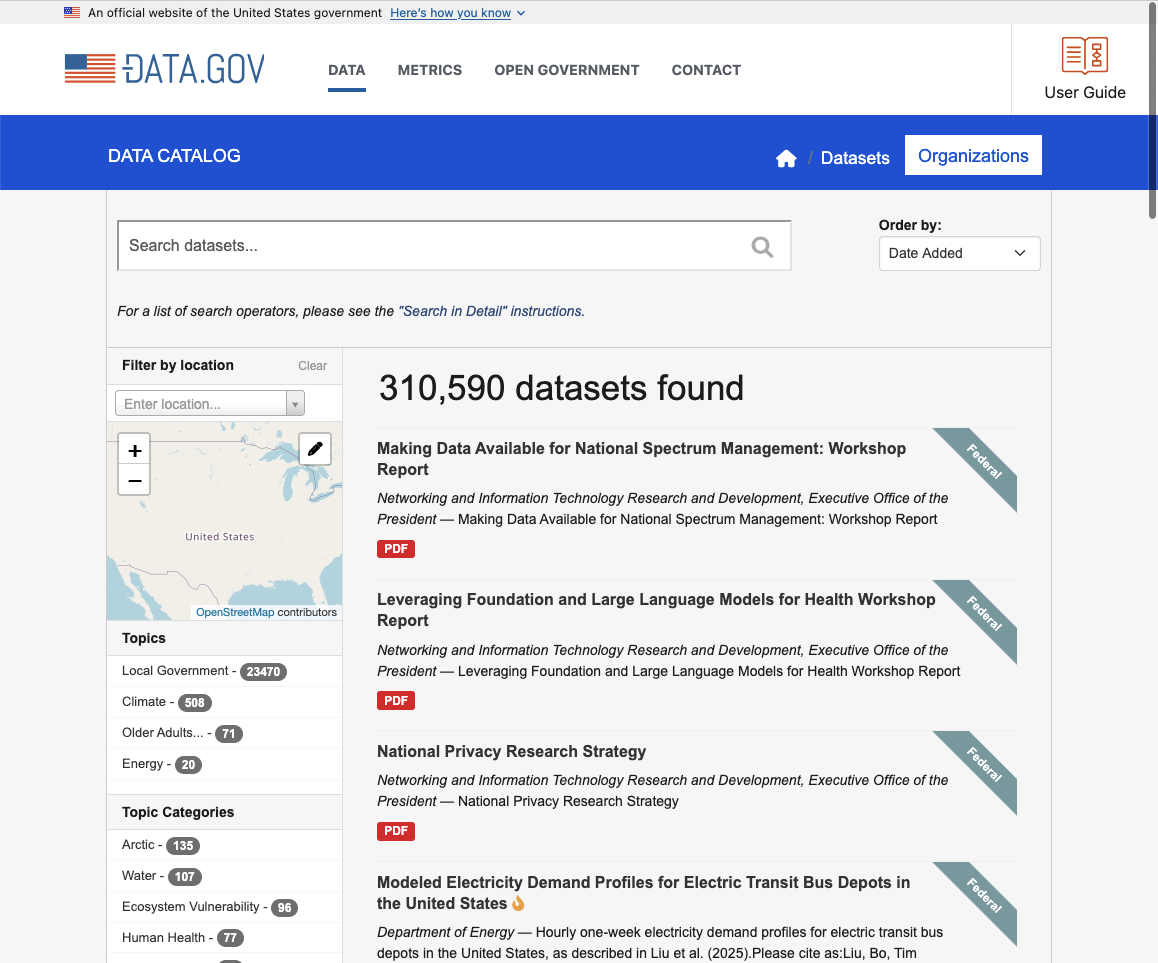Screen dimensions: 1158x963
Task: Select the map draw pencil tool
Action: tap(315, 449)
